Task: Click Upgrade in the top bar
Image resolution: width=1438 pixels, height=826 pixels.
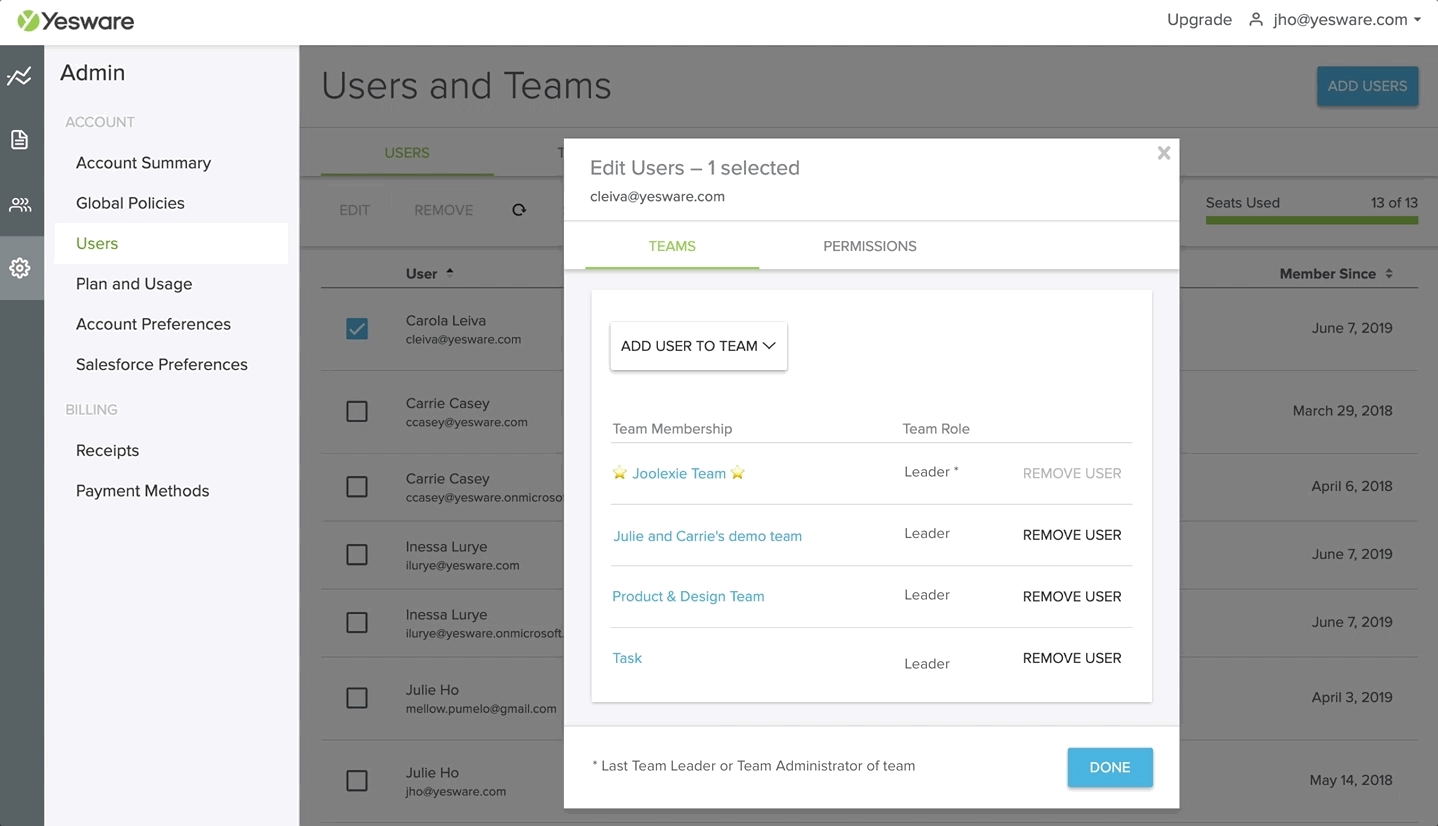Action: pyautogui.click(x=1199, y=19)
